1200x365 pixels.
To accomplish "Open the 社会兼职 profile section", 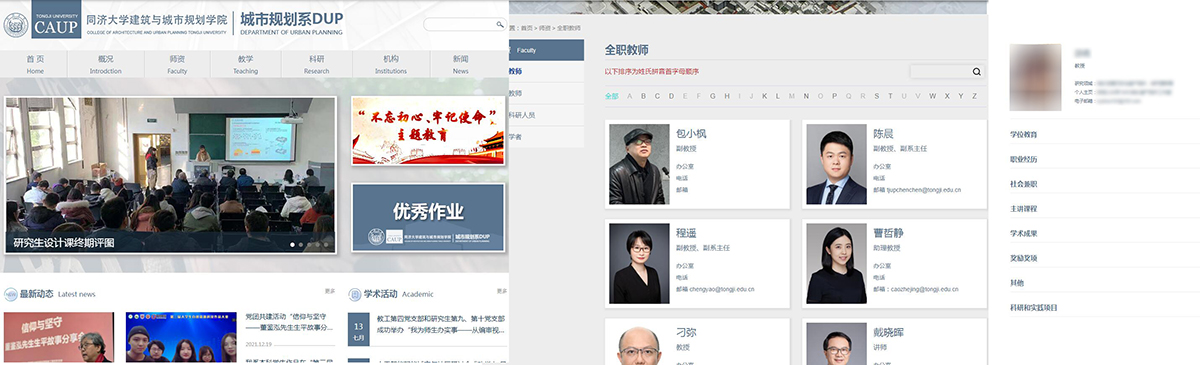I will pyautogui.click(x=1023, y=184).
